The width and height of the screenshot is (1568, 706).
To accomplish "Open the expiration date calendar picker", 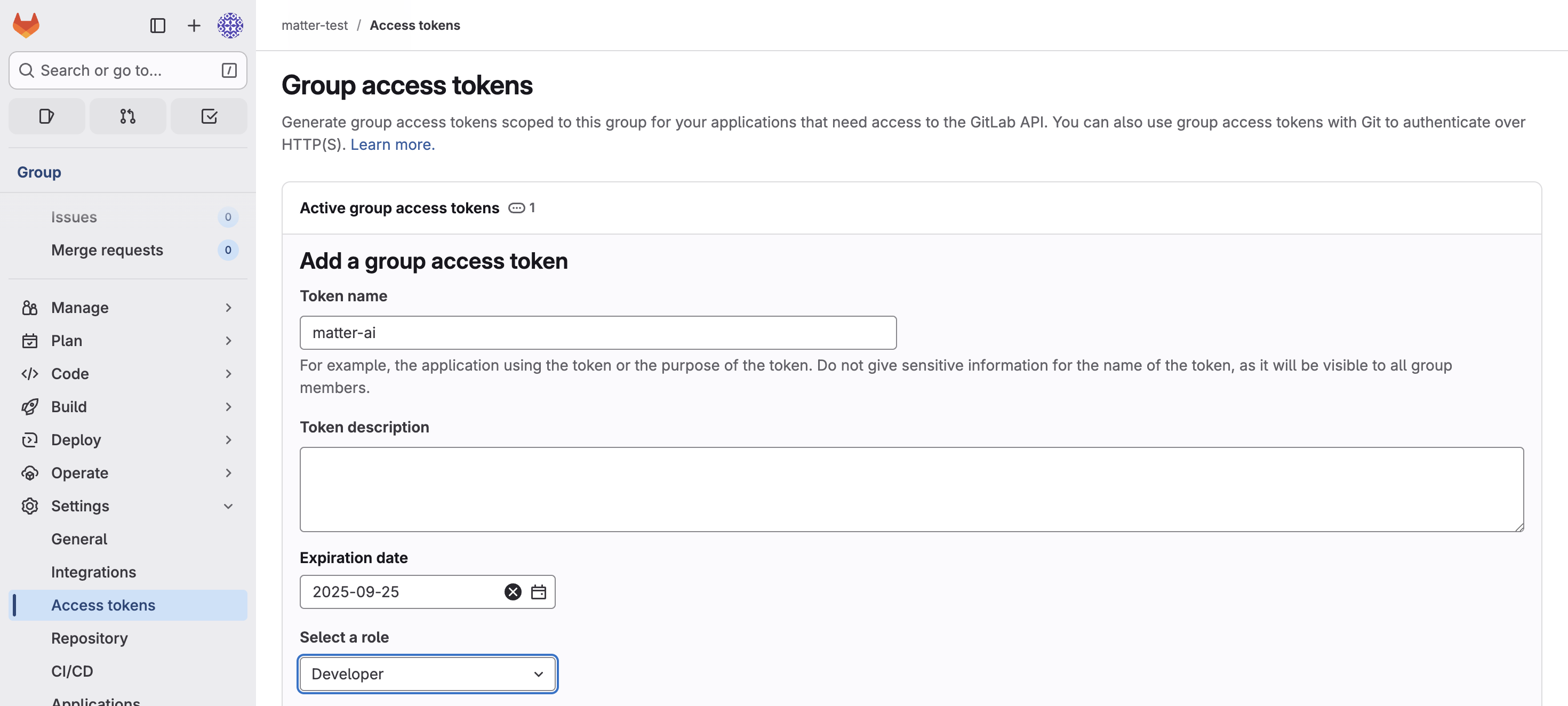I will [x=539, y=591].
